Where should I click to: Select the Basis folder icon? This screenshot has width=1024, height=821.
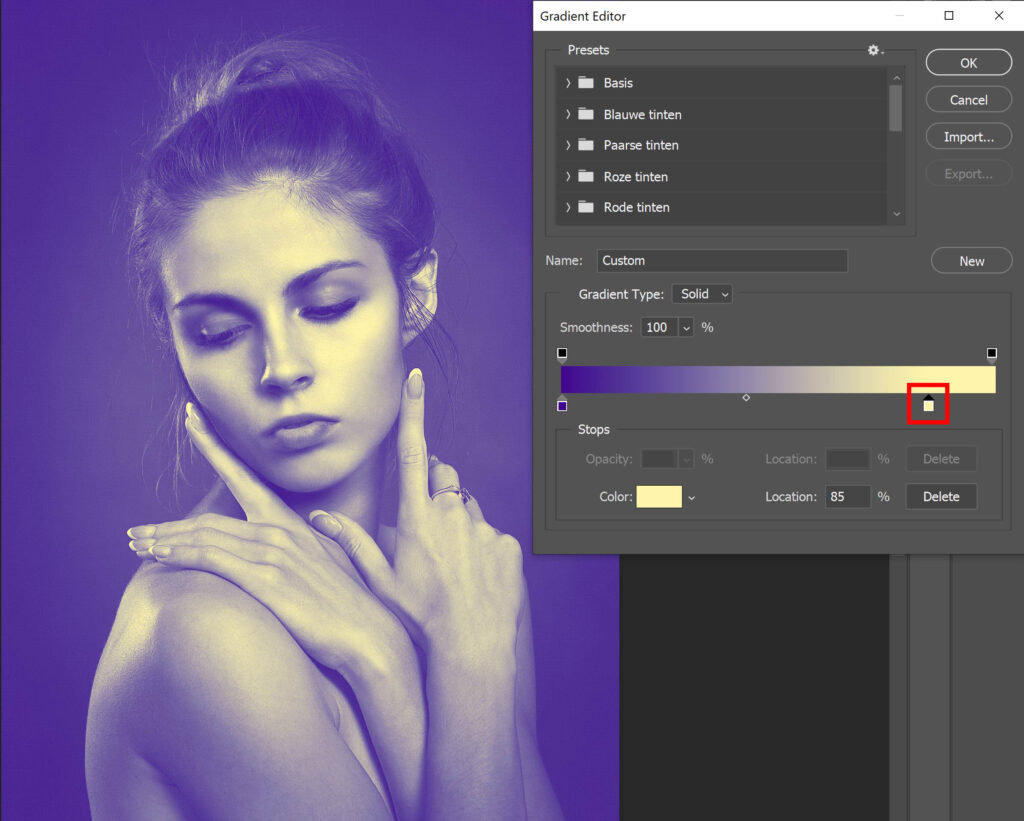[x=586, y=83]
